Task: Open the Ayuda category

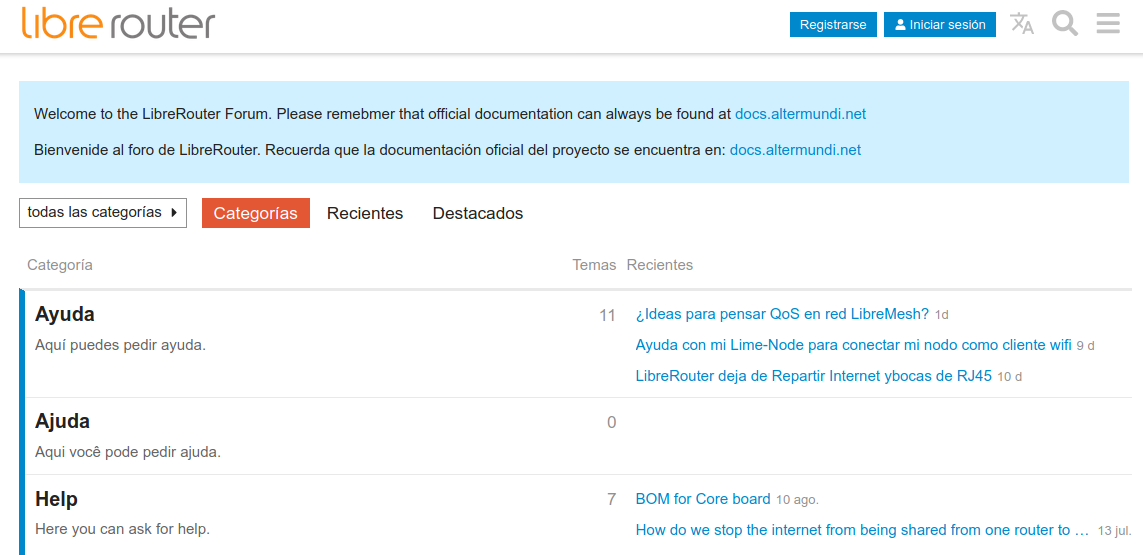Action: click(x=65, y=314)
